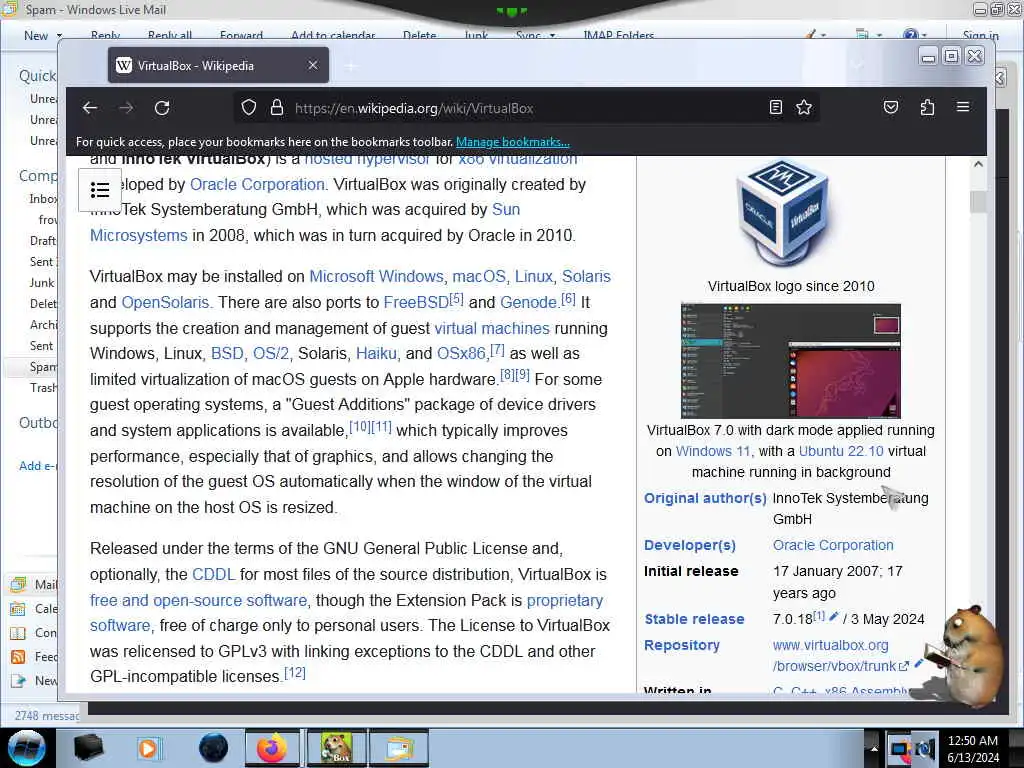Close the VirtualBox Wikipedia tab

tap(313, 65)
